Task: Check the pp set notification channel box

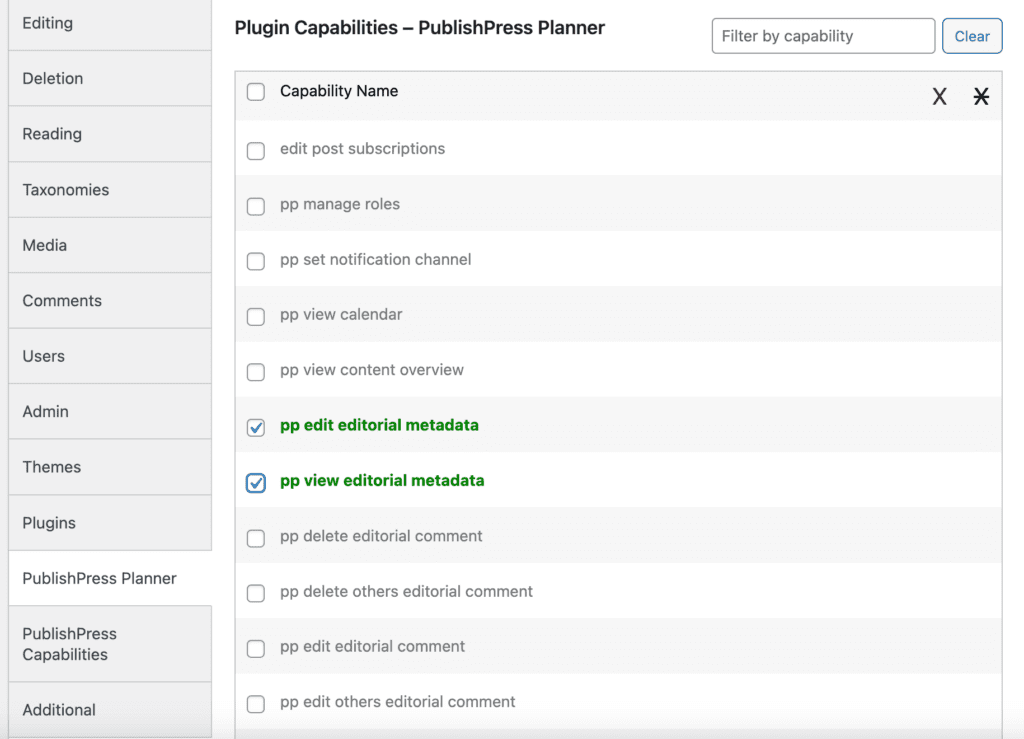Action: pos(255,260)
